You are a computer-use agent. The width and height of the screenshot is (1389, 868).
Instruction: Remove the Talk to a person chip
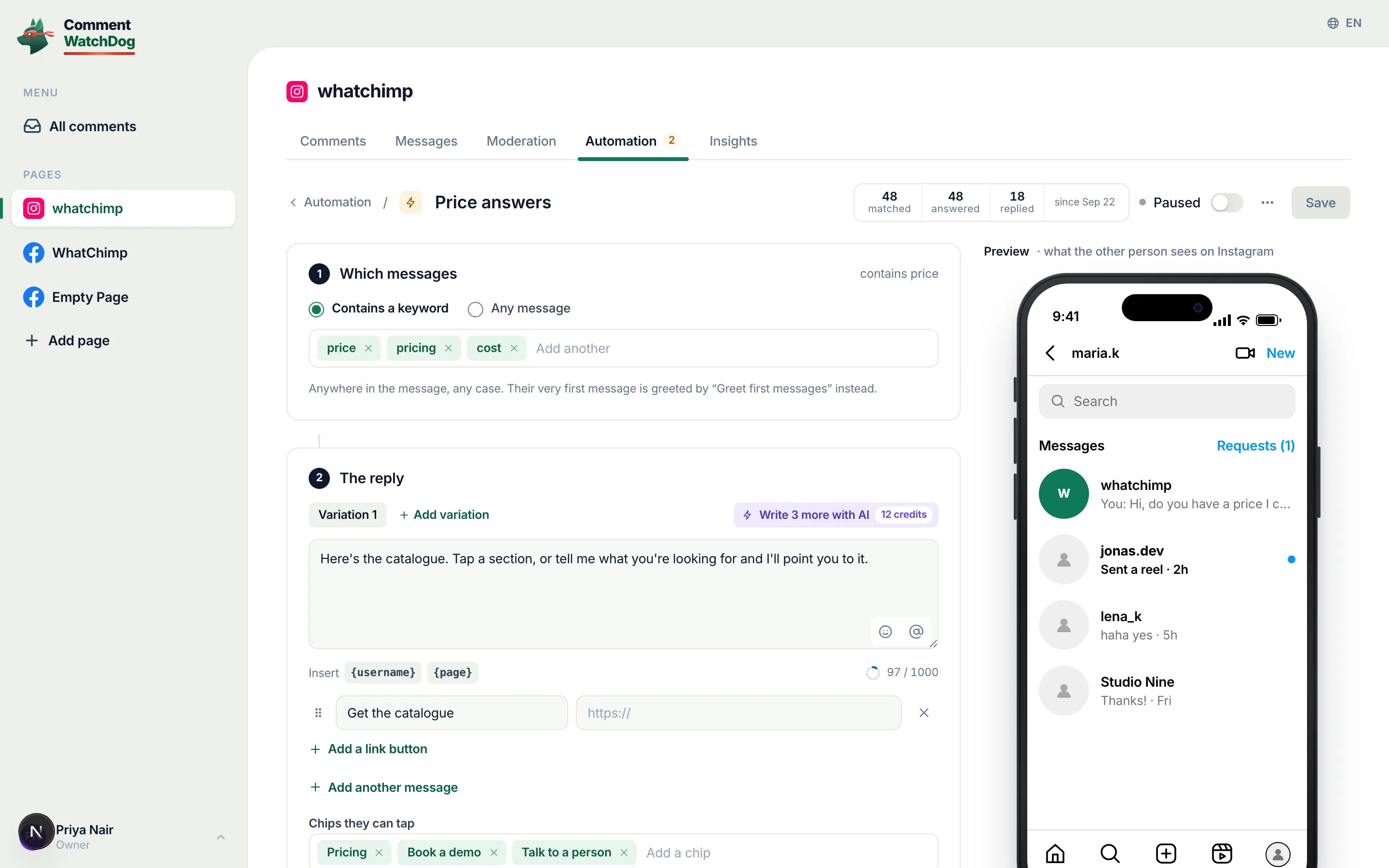[624, 853]
